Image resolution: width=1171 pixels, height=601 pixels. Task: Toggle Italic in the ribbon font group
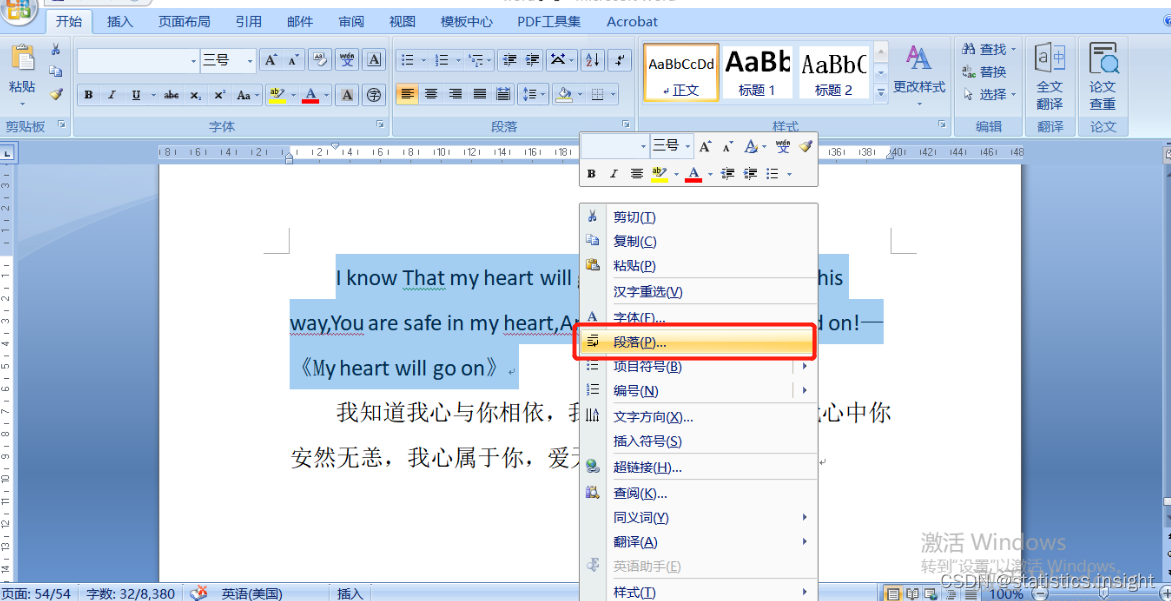point(111,95)
